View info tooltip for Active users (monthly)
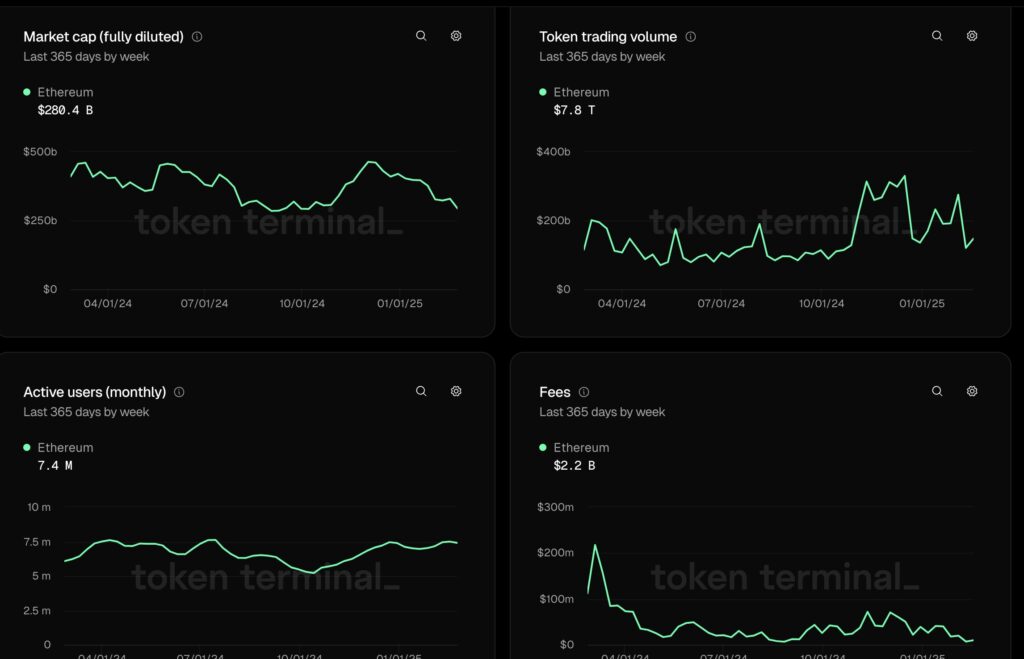This screenshot has width=1024, height=659. (x=179, y=392)
